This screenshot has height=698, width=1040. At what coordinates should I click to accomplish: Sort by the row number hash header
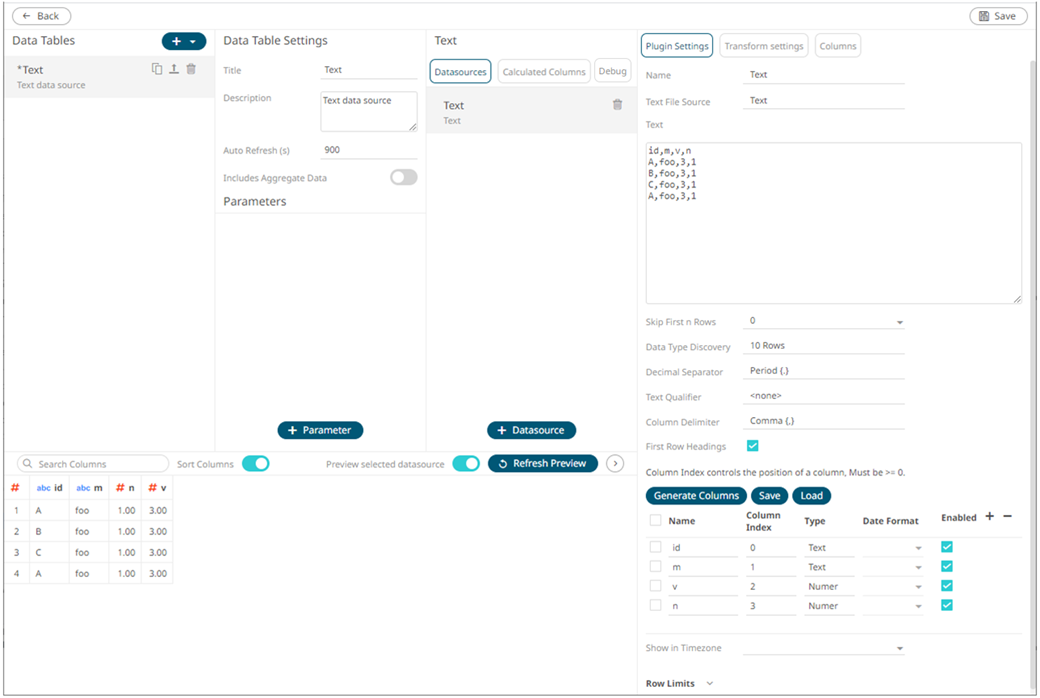(15, 488)
